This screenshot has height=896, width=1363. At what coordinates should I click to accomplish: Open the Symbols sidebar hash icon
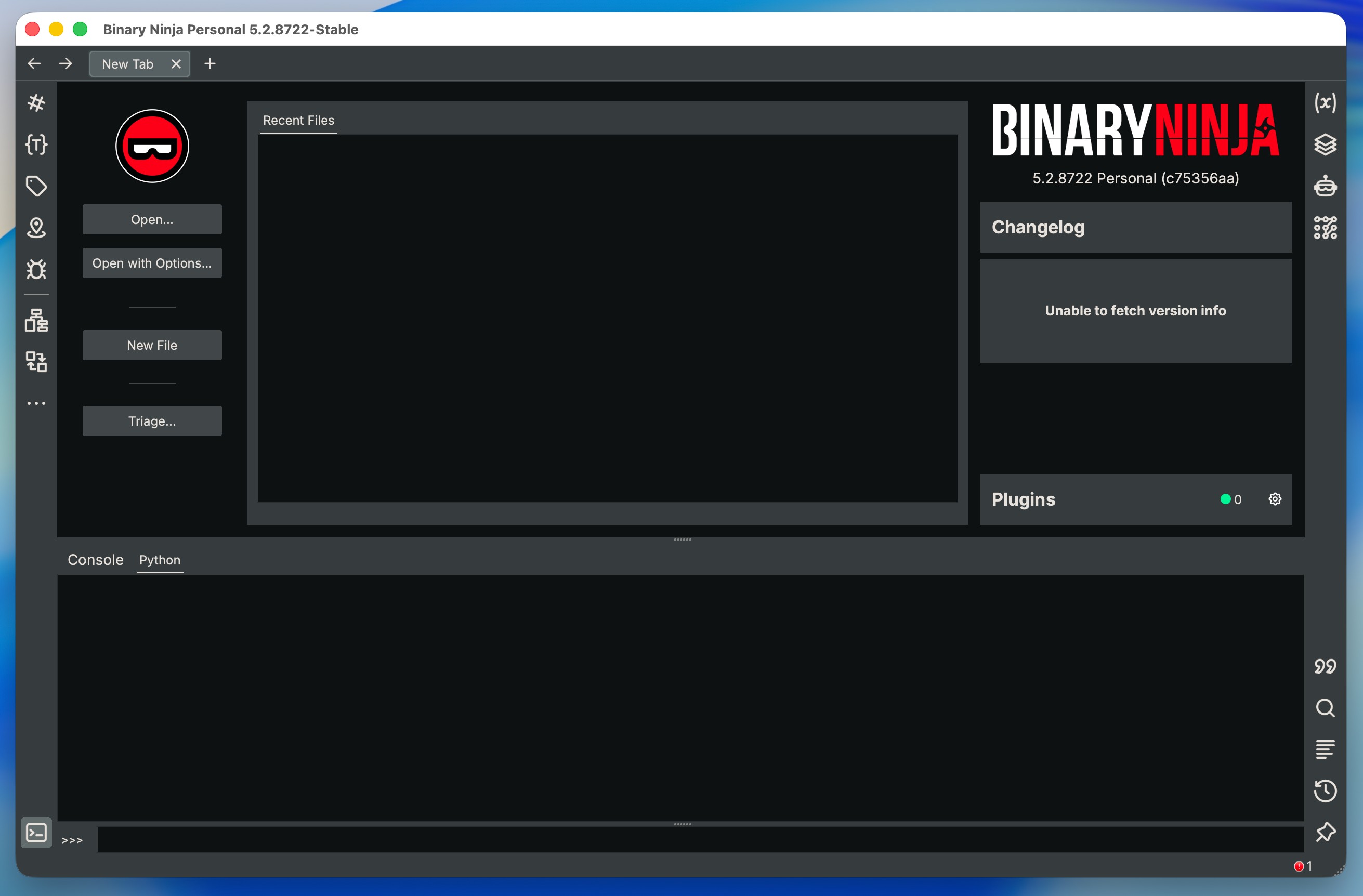pos(36,103)
